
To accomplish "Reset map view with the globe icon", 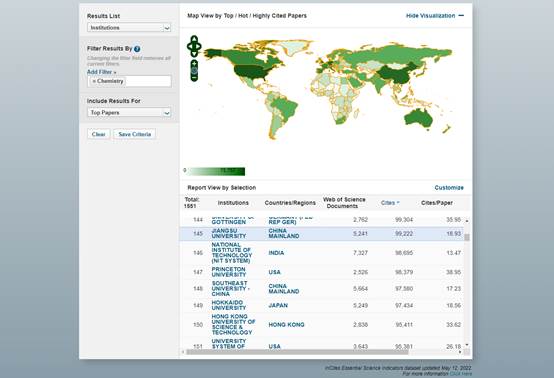I will [x=194, y=70].
